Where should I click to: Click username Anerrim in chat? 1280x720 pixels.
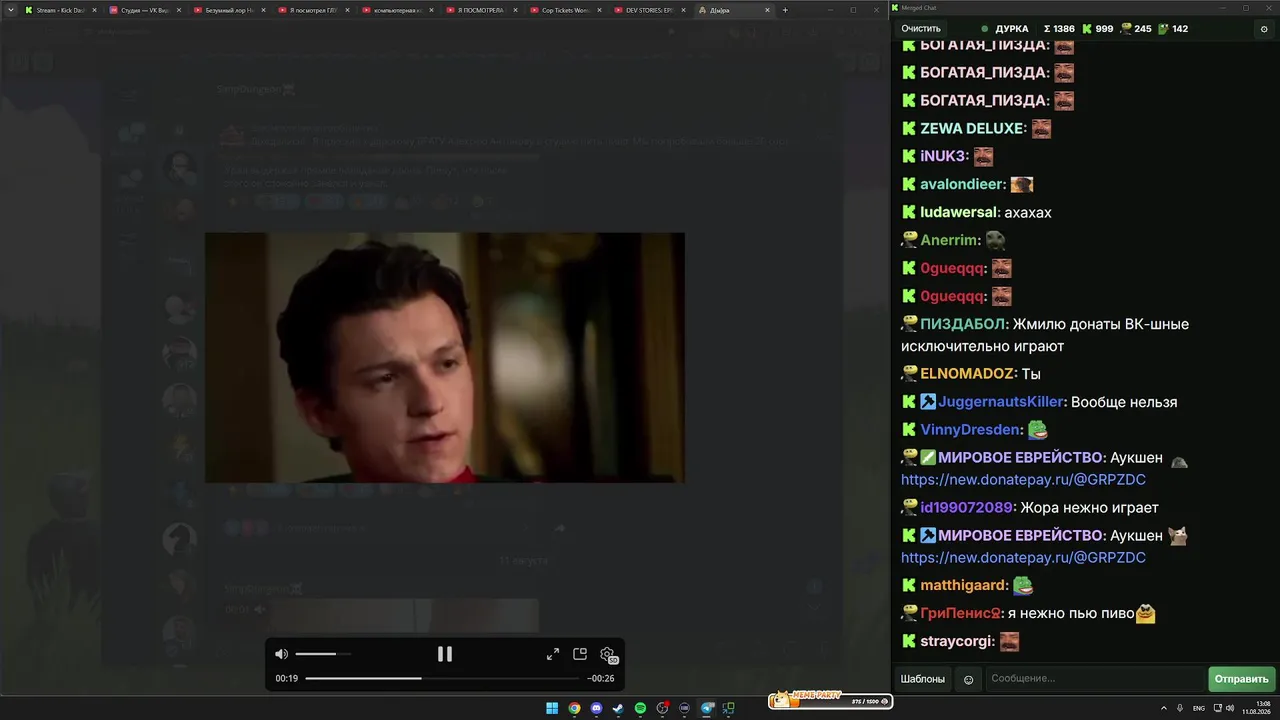click(949, 241)
